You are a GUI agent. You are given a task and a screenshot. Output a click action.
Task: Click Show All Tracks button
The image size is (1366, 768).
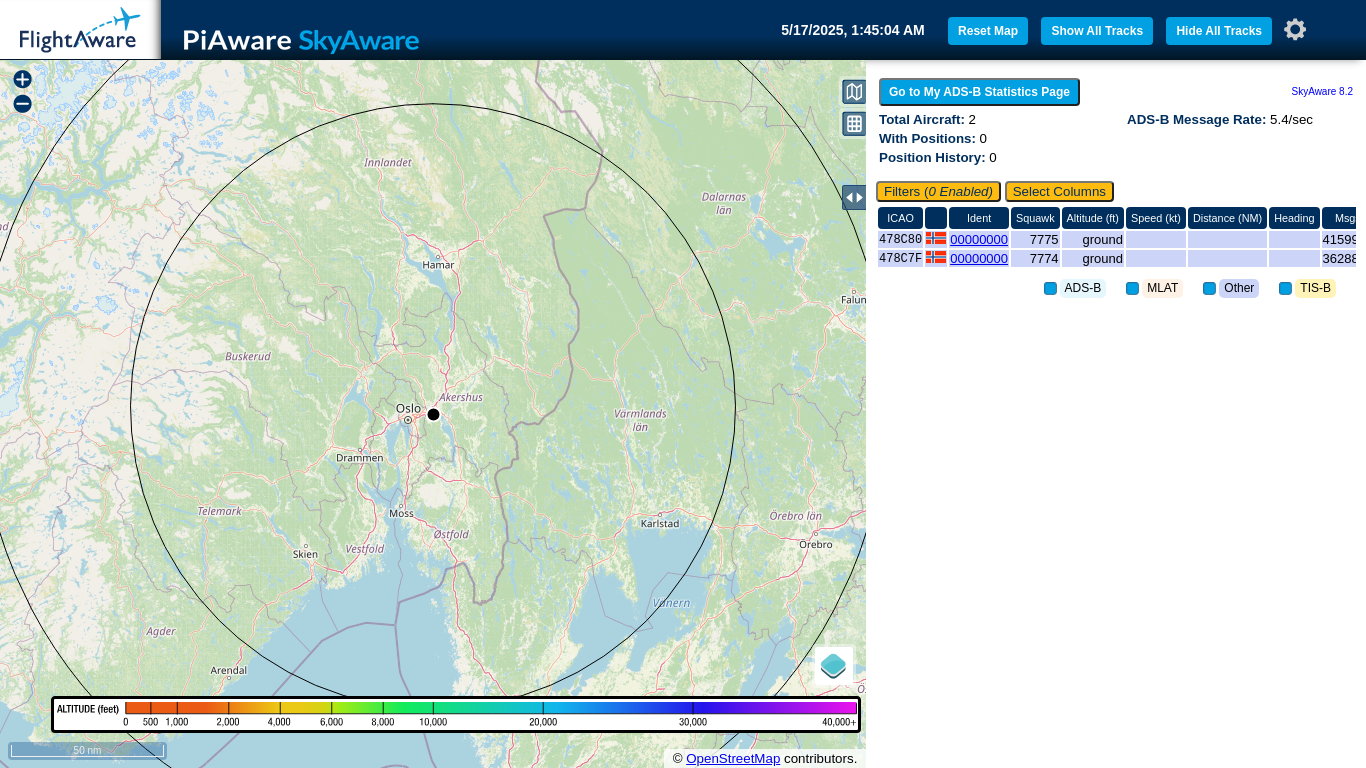coord(1097,31)
